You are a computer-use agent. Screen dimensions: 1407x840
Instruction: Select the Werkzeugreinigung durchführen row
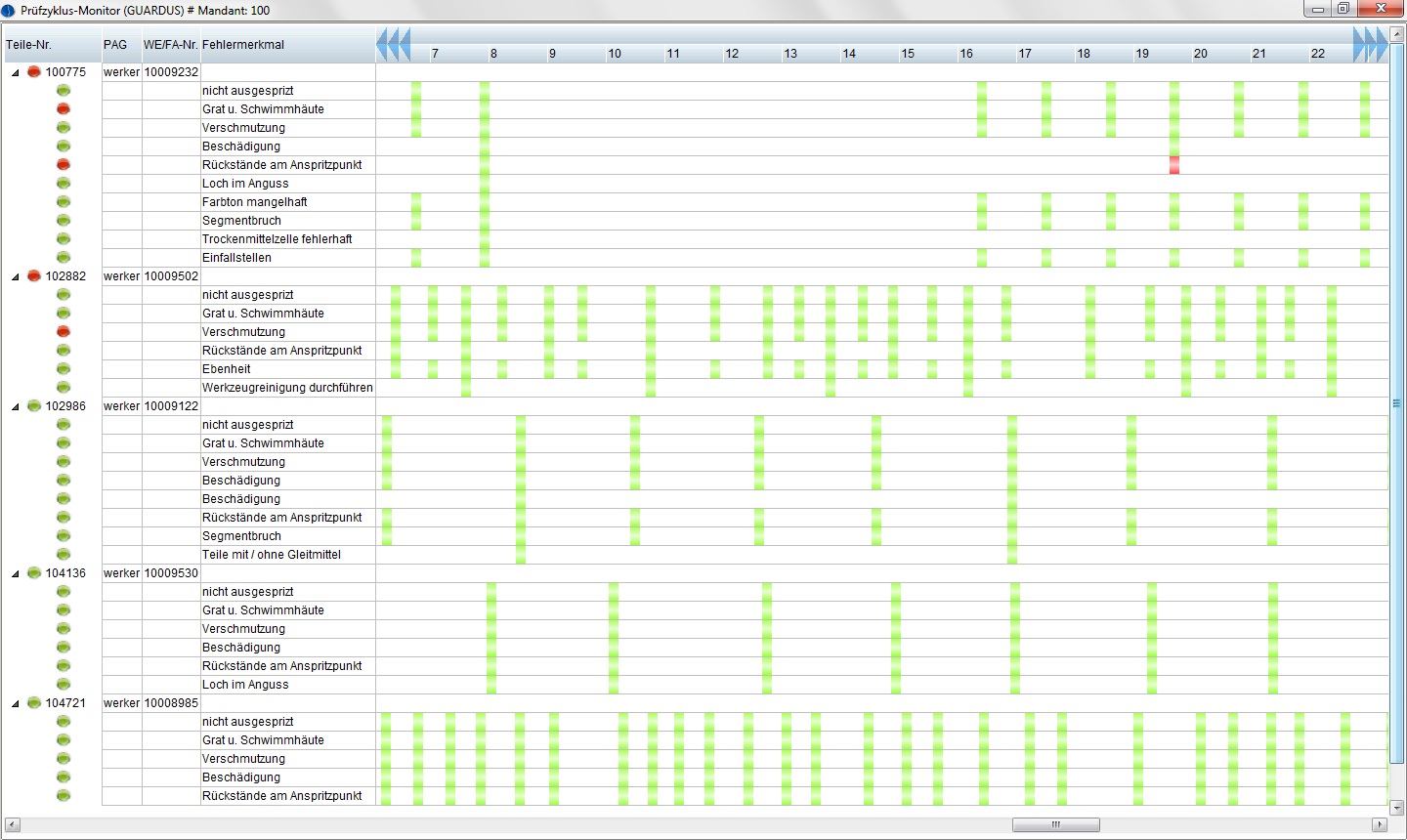[287, 388]
